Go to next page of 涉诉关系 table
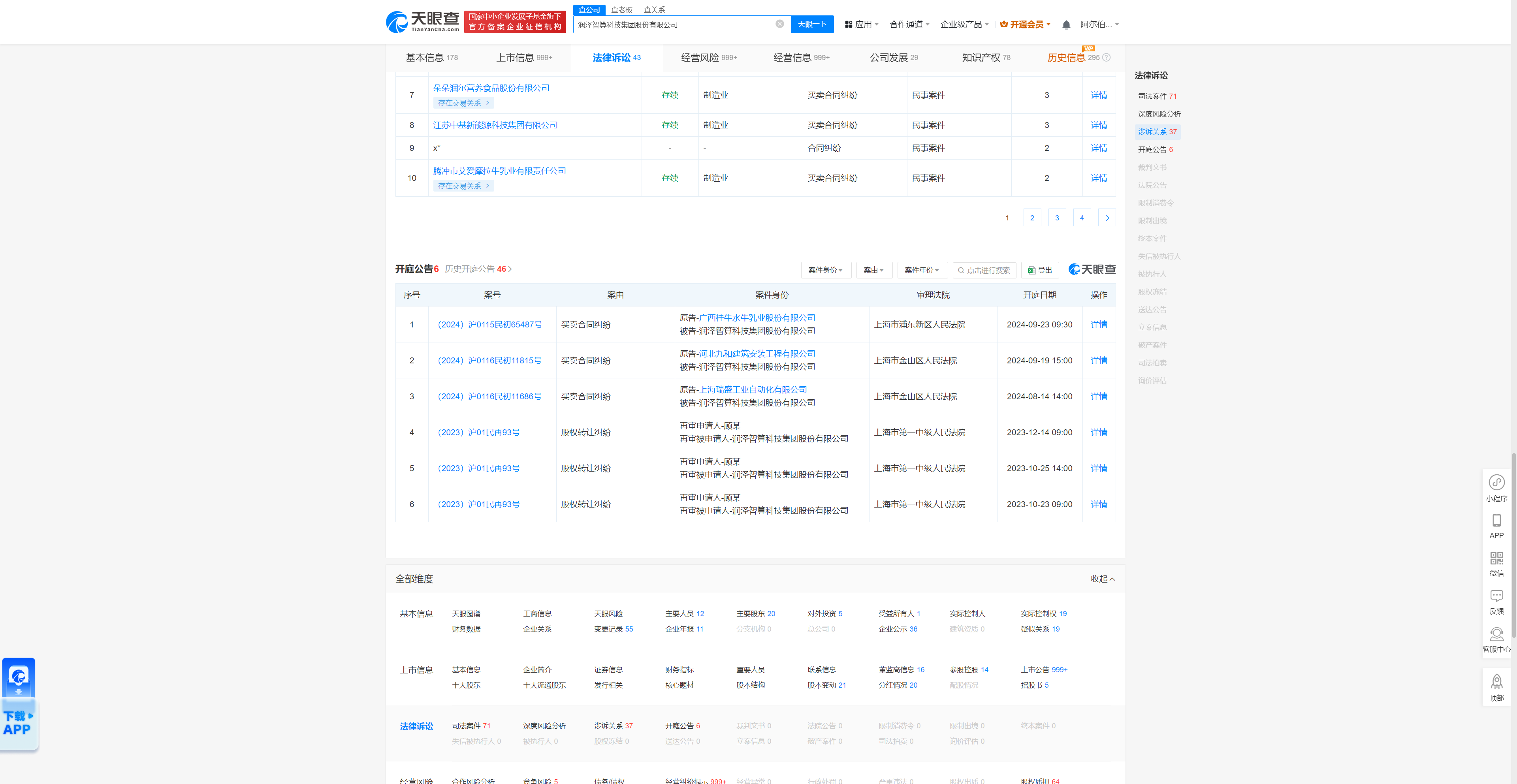1517x784 pixels. pyautogui.click(x=1107, y=218)
